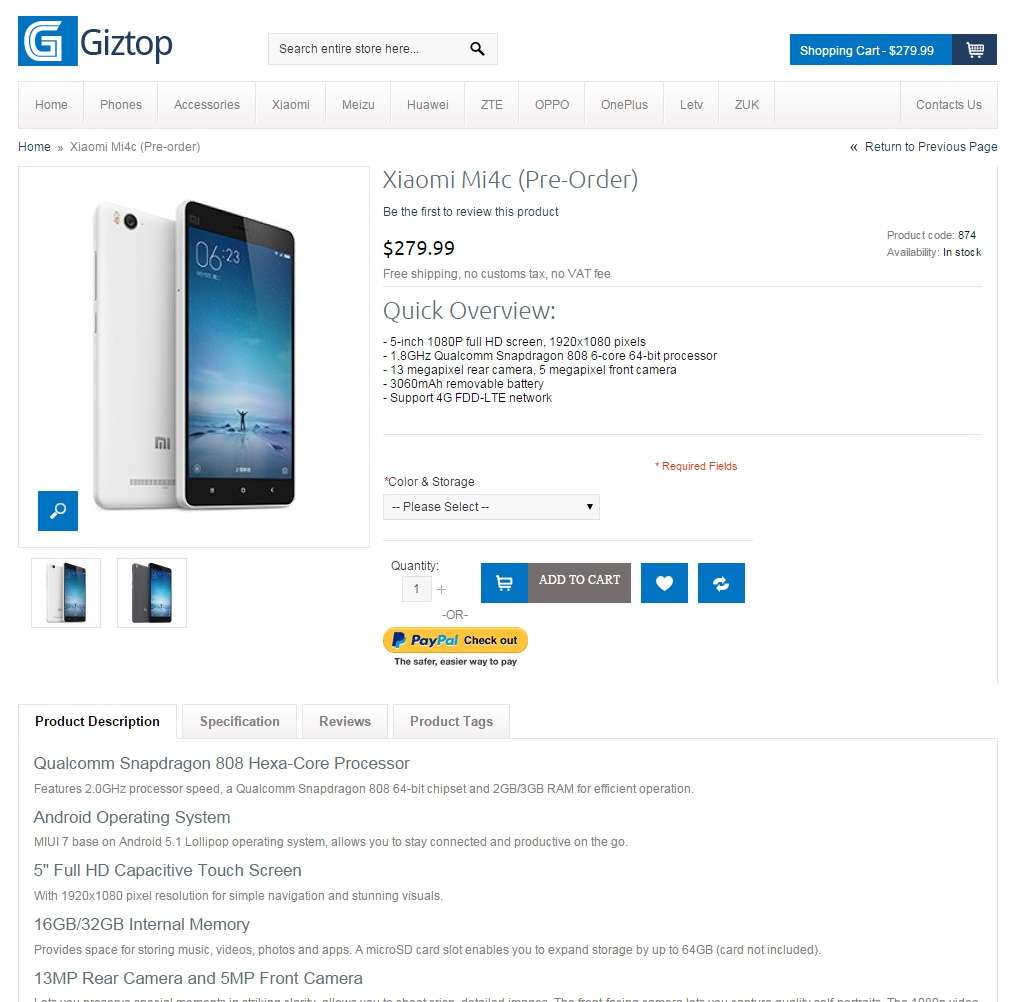1020x1002 pixels.
Task: Select the Product Tags tab
Action: click(x=451, y=722)
